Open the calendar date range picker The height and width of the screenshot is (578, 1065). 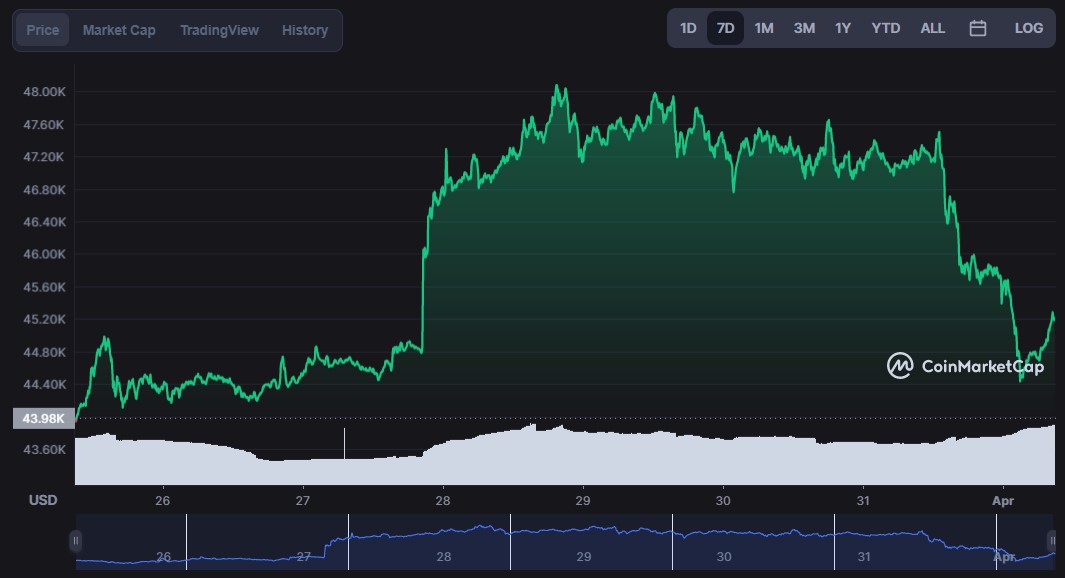pos(978,29)
